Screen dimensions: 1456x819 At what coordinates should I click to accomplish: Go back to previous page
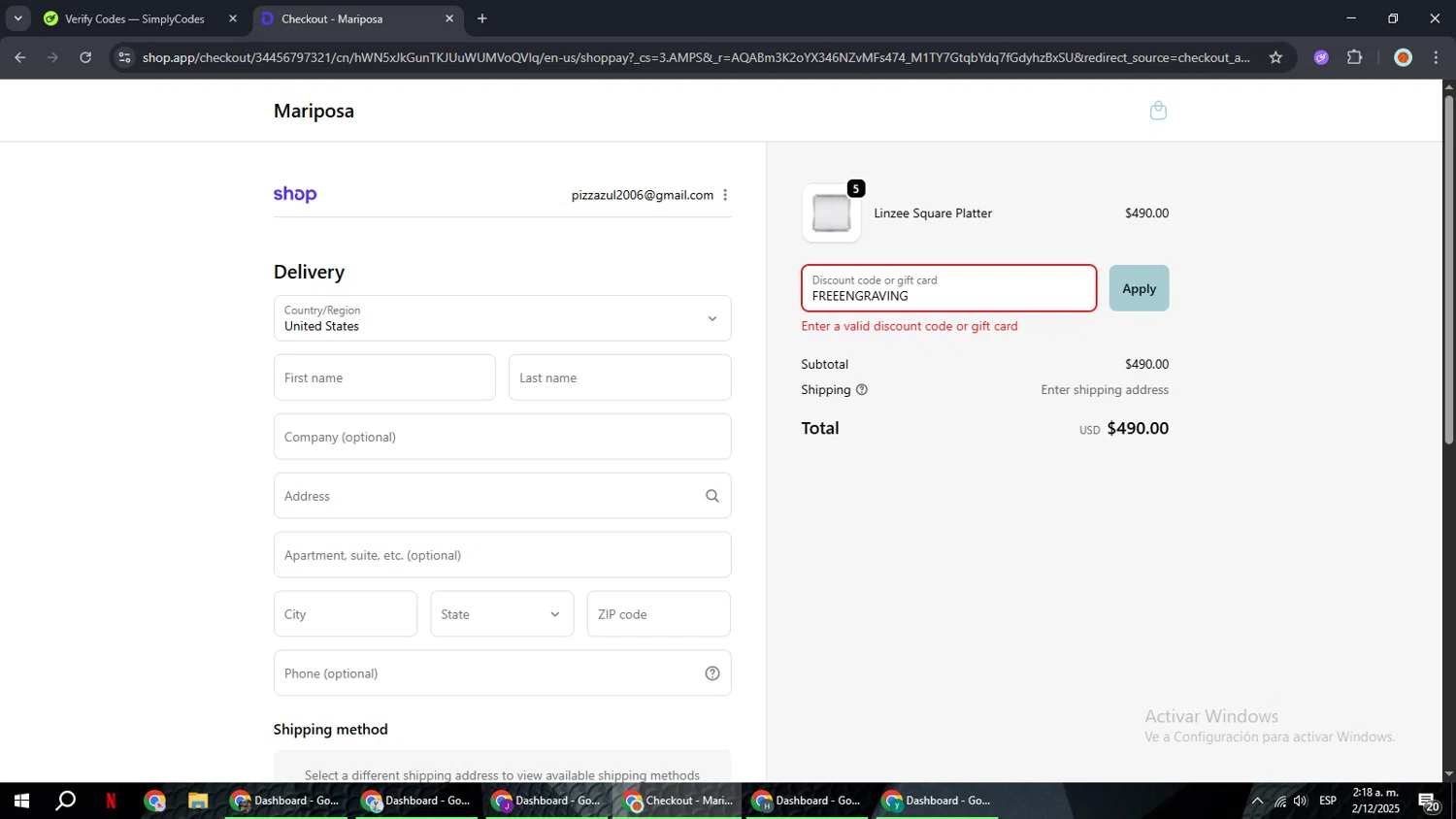point(19,57)
